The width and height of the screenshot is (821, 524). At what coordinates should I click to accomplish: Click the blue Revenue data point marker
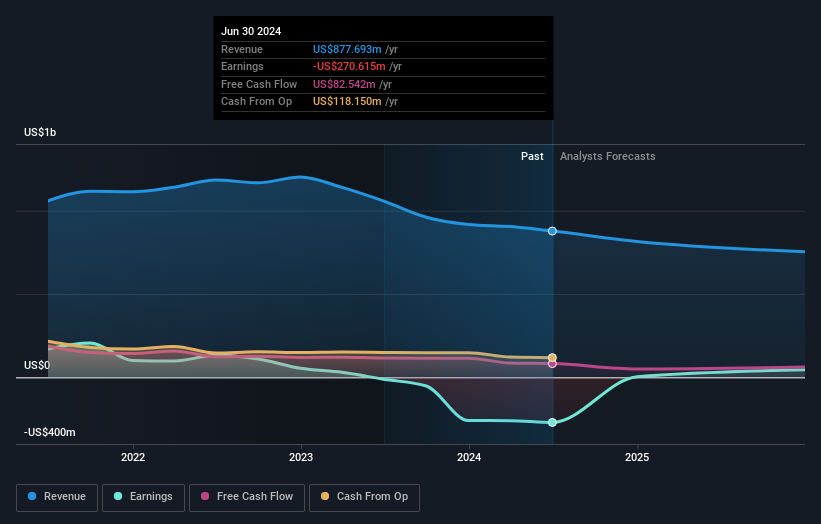pos(552,231)
